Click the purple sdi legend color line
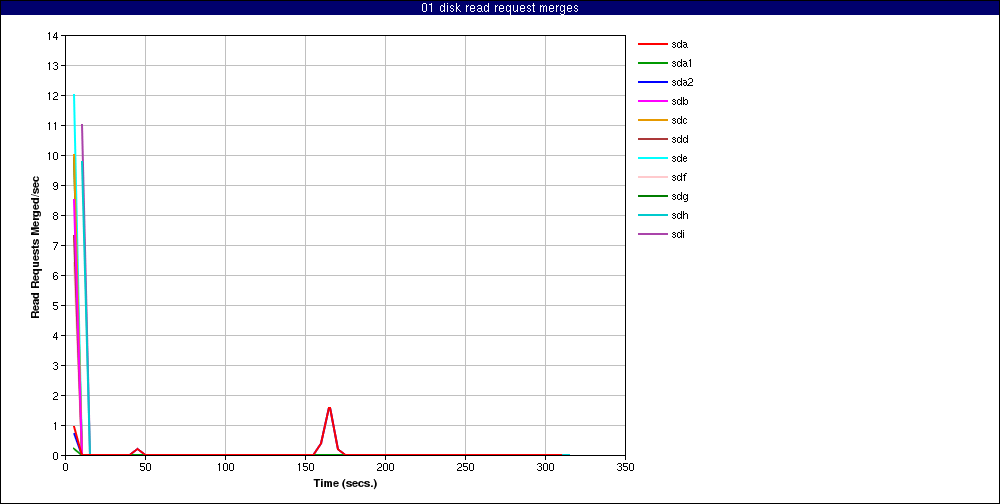The width and height of the screenshot is (1000, 504). (652, 234)
